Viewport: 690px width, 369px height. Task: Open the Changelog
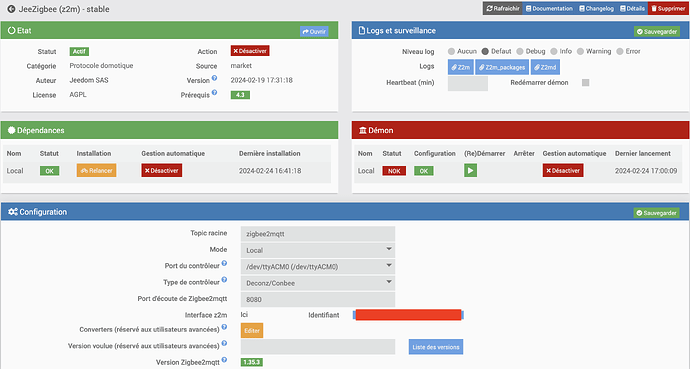tap(596, 8)
